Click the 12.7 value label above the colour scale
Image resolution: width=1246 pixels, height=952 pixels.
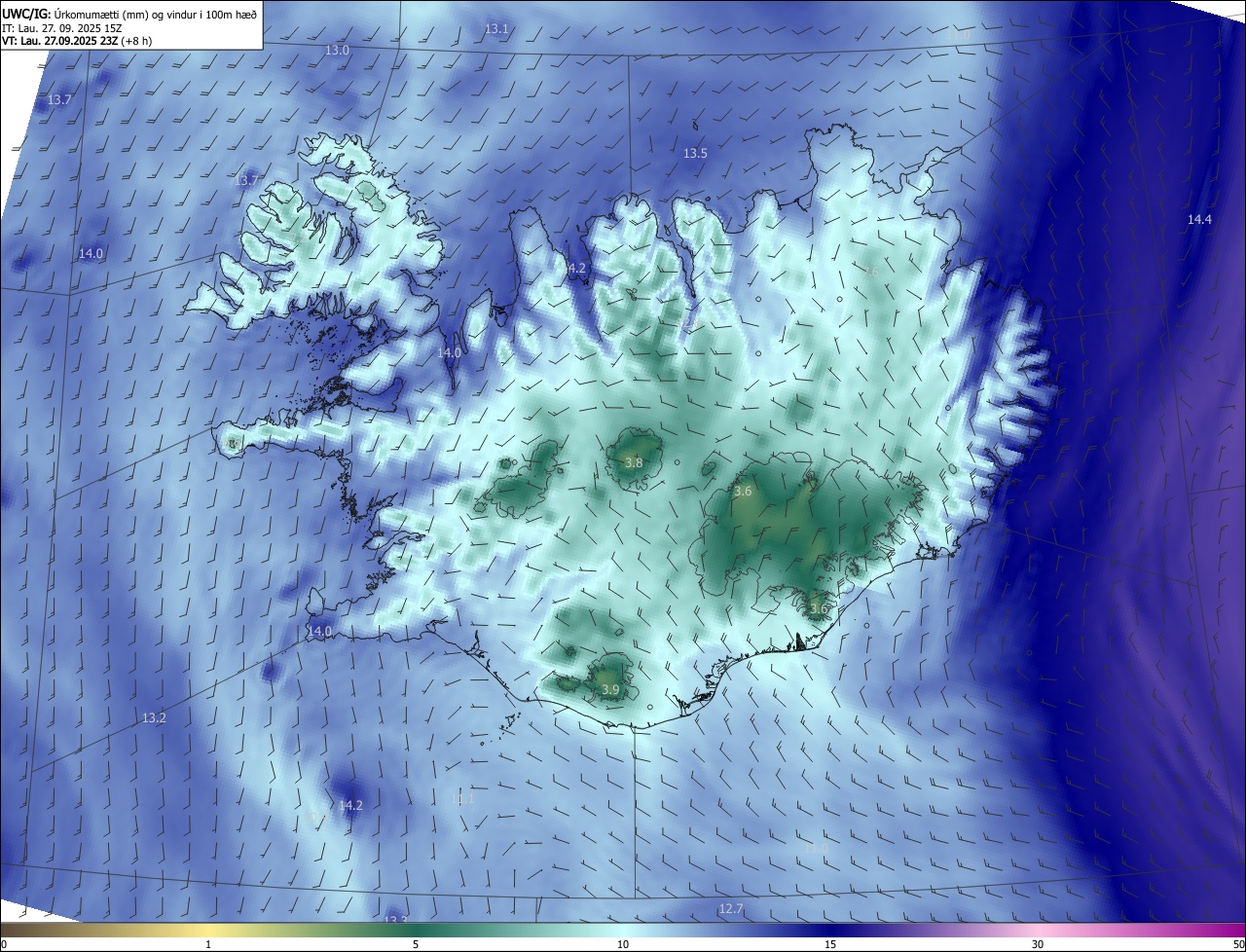click(730, 909)
